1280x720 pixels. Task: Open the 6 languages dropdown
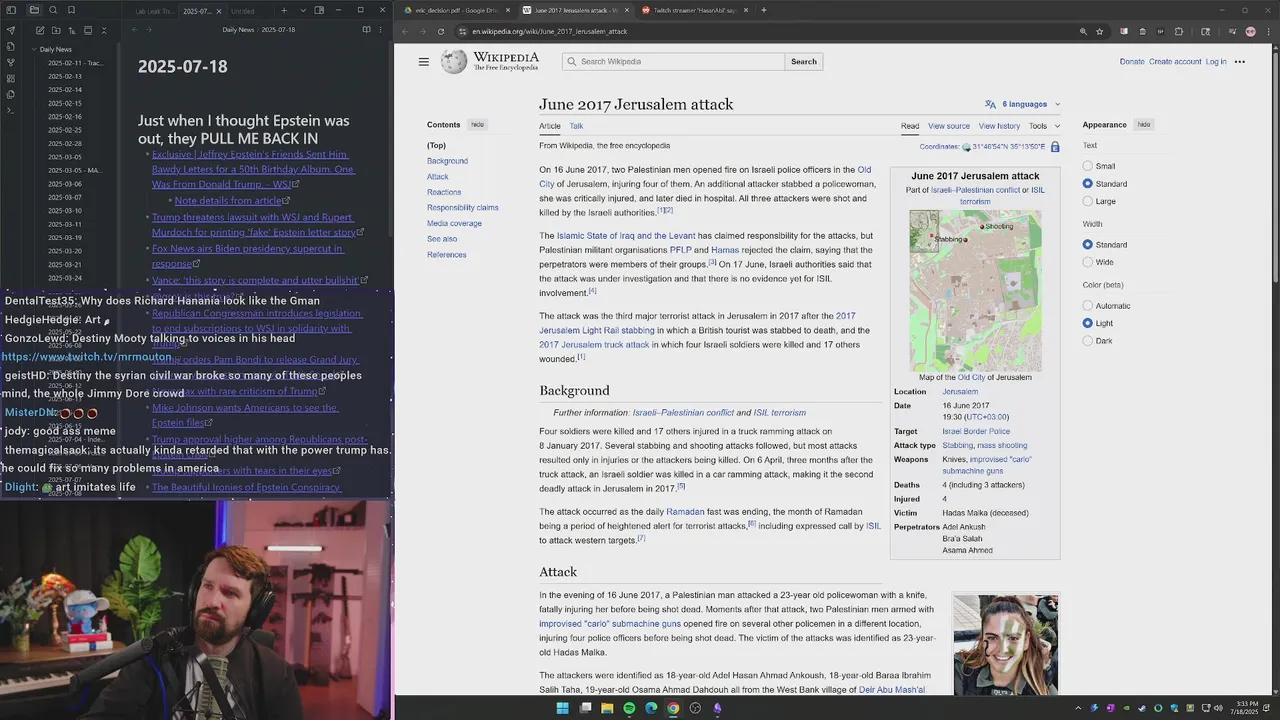point(1022,104)
